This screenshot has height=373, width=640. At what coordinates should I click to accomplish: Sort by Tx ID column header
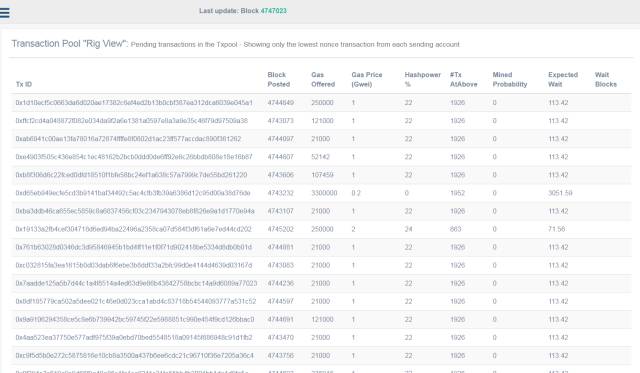coord(24,84)
